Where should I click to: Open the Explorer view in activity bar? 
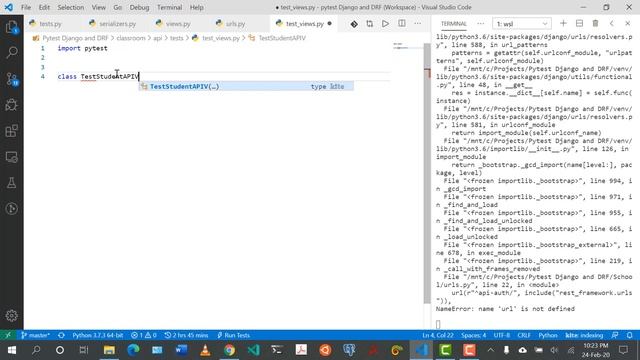coord(11,27)
